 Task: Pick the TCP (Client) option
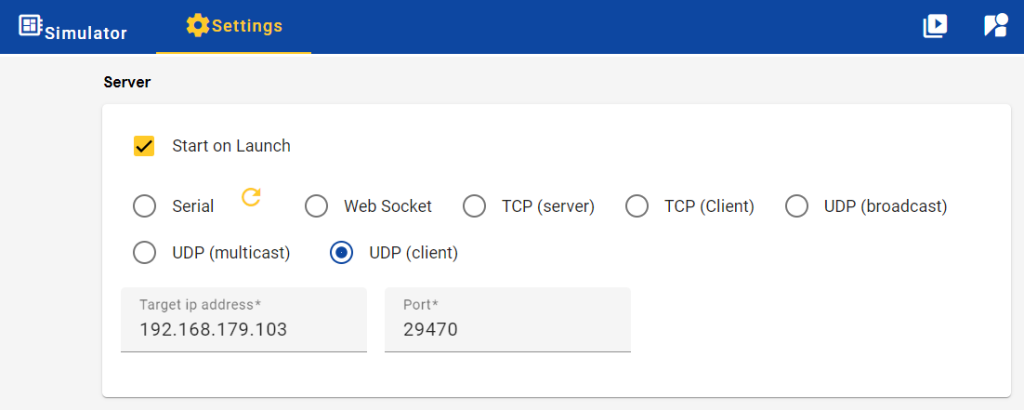tap(637, 206)
